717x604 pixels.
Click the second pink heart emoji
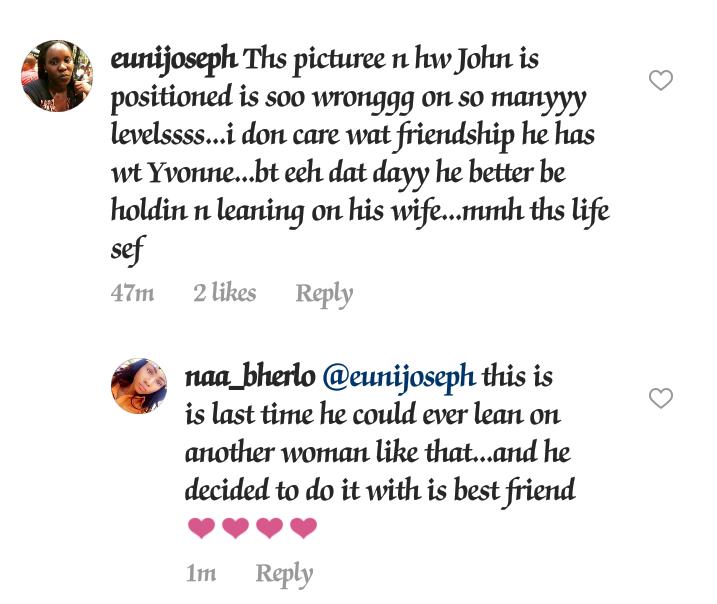click(x=235, y=528)
